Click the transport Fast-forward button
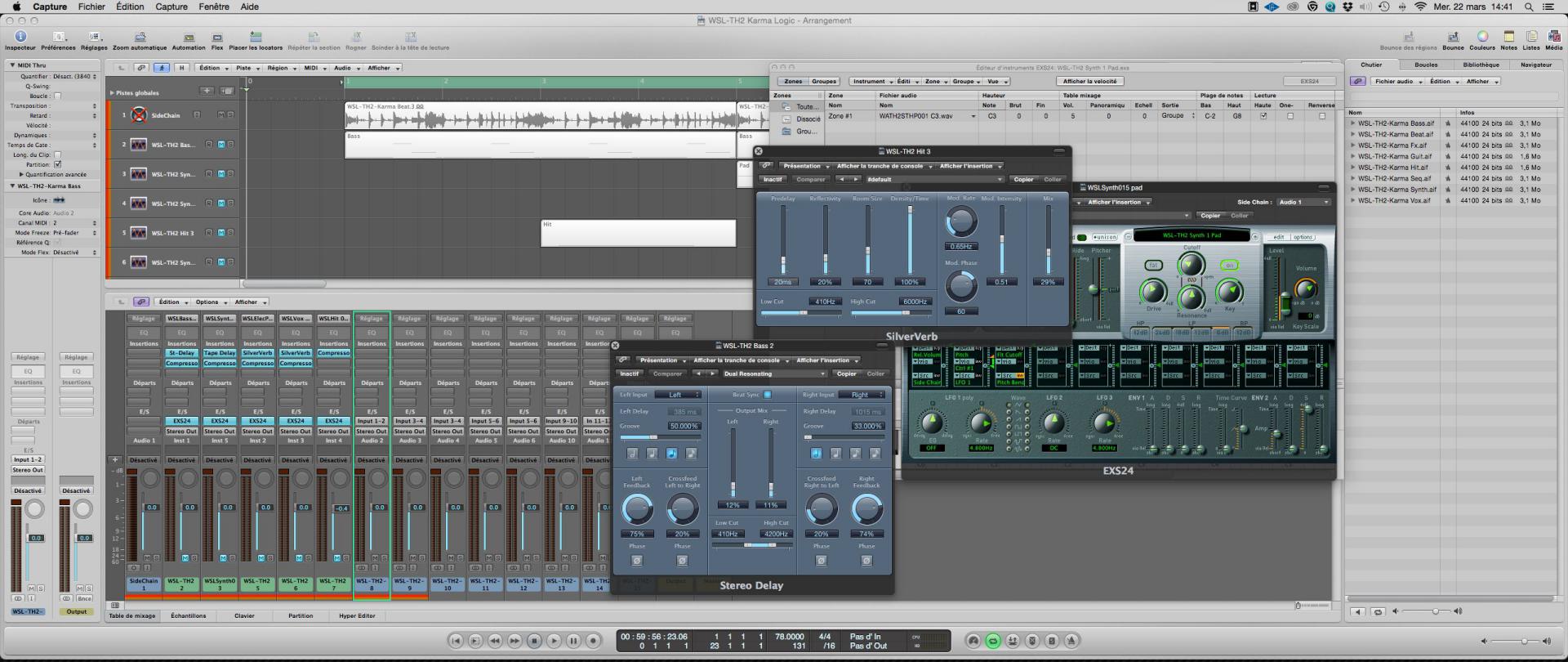This screenshot has width=1568, height=662. [514, 641]
